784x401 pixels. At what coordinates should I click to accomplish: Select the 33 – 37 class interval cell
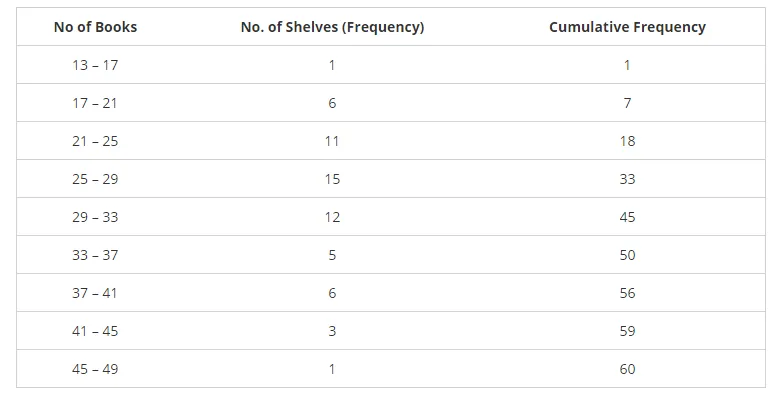click(x=95, y=255)
